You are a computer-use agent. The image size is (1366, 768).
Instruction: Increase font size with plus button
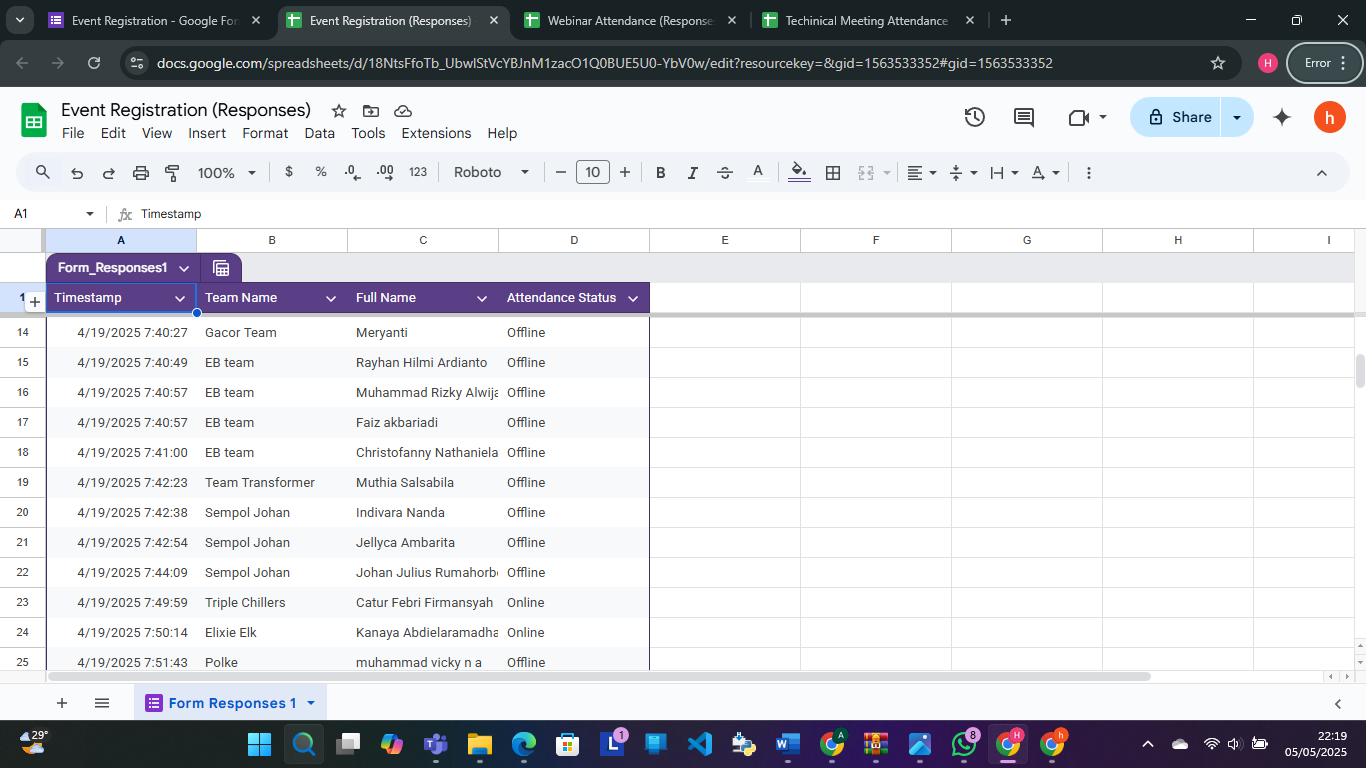pos(625,173)
